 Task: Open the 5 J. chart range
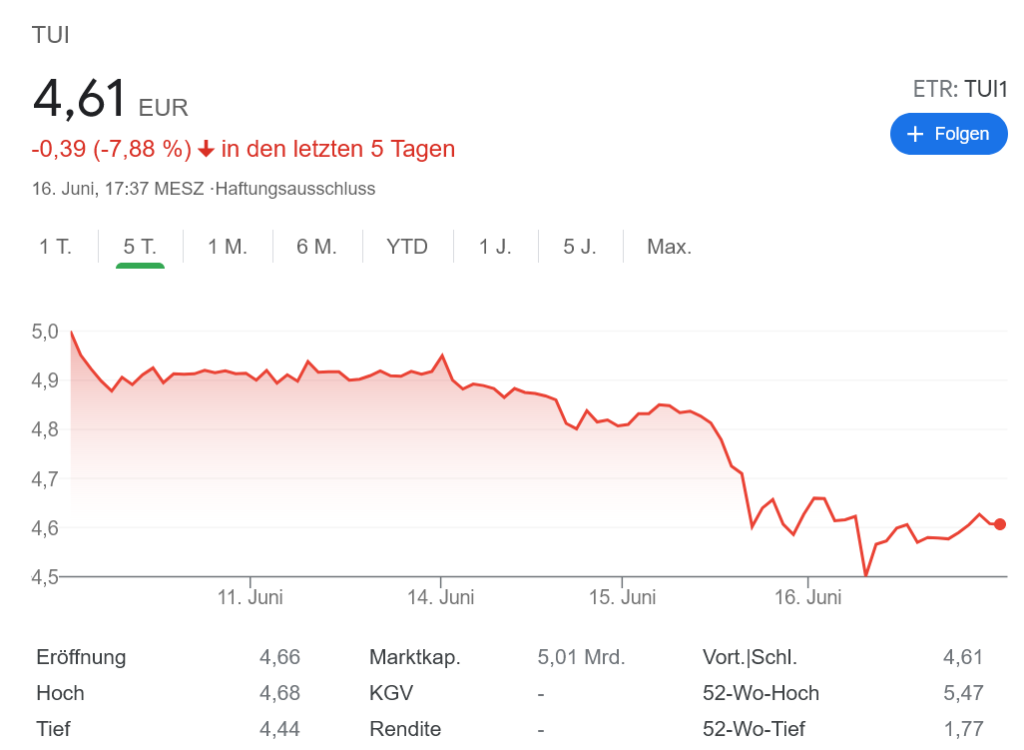[580, 246]
